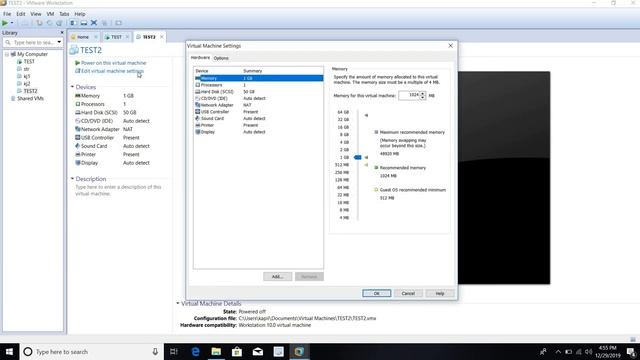Click the green Power On toolbar button
The width and height of the screenshot is (640, 360).
point(5,23)
